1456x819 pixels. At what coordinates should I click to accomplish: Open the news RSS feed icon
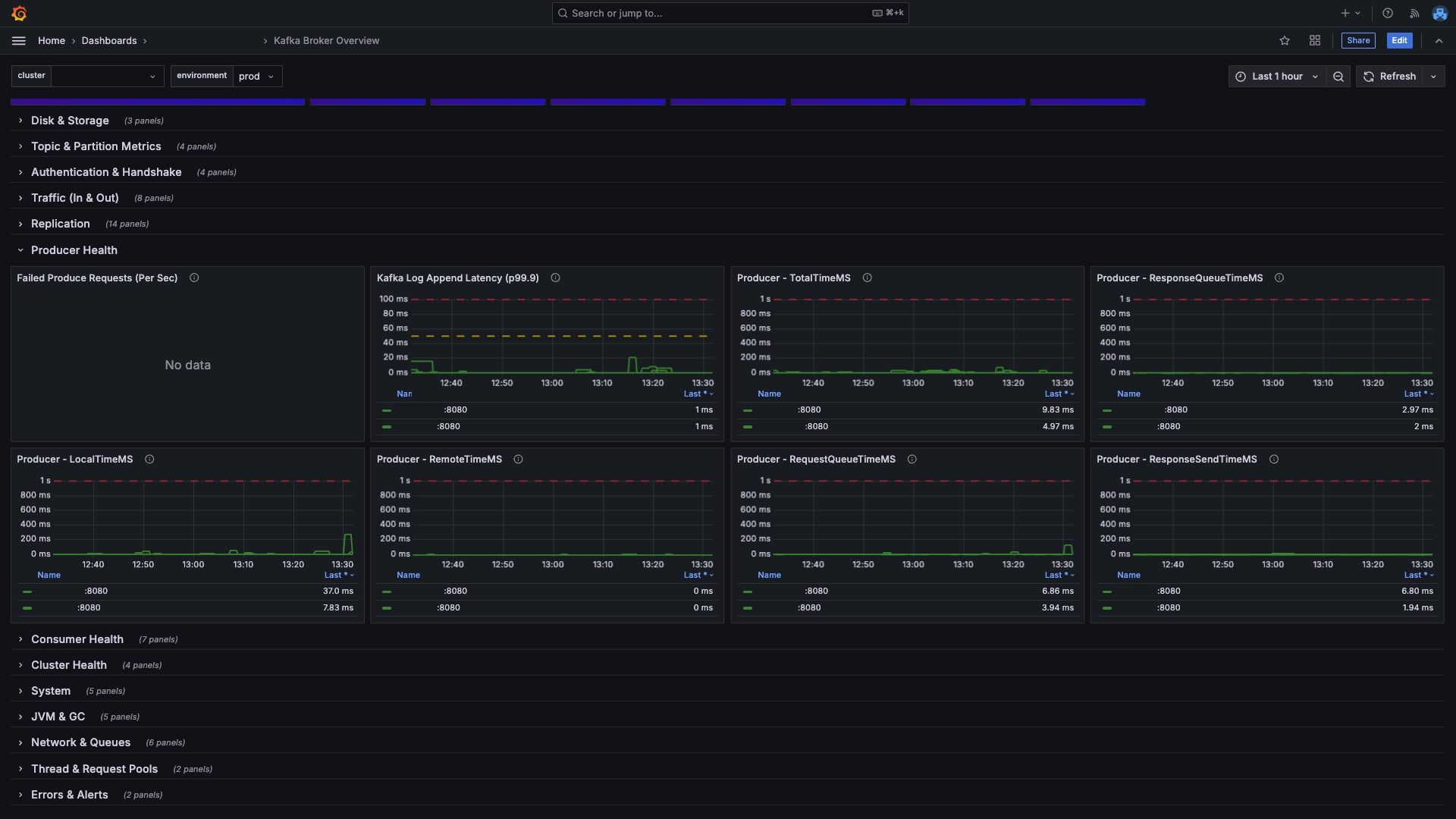pos(1414,13)
